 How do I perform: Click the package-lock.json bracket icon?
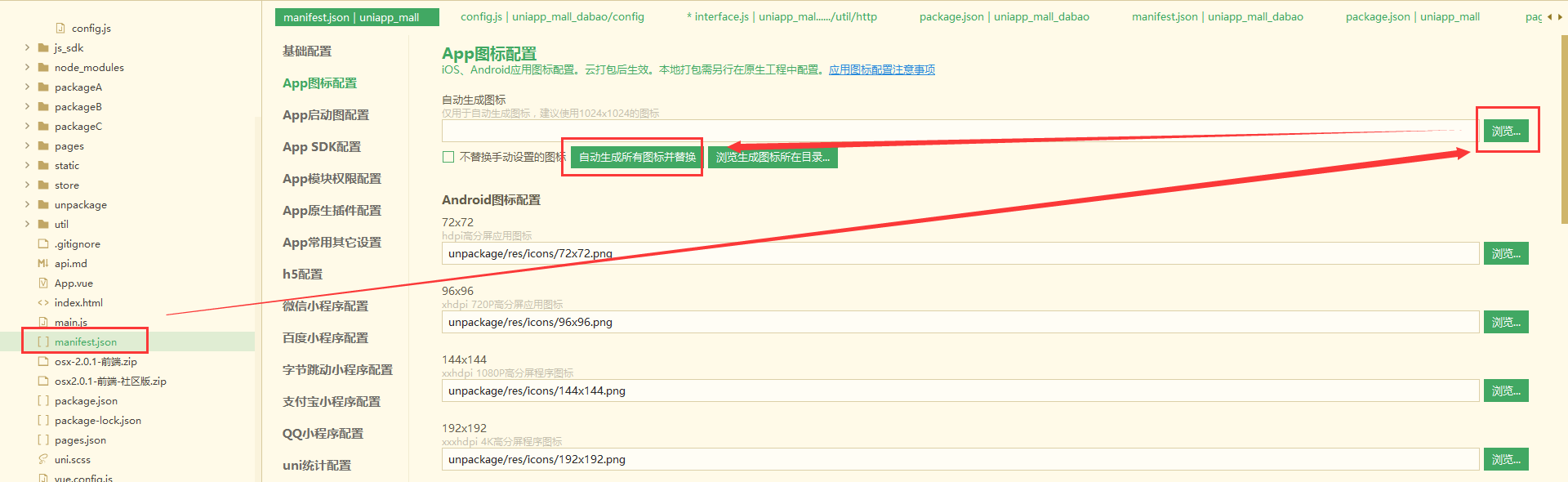[43, 421]
